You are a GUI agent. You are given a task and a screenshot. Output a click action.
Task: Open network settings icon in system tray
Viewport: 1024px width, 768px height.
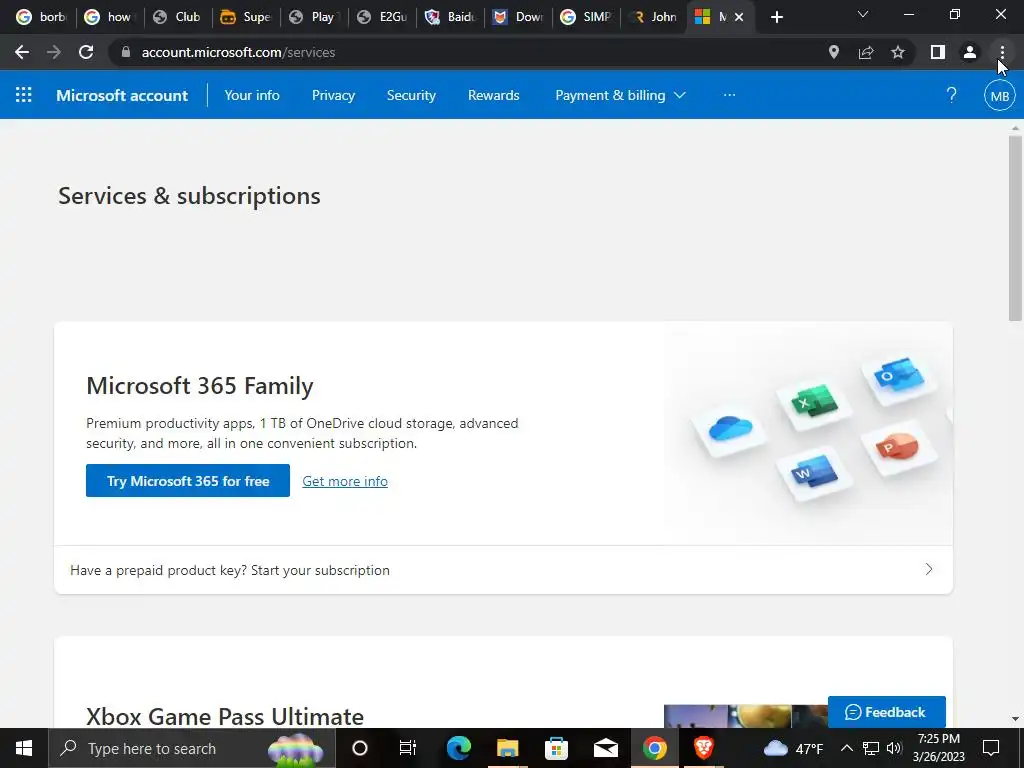click(871, 748)
